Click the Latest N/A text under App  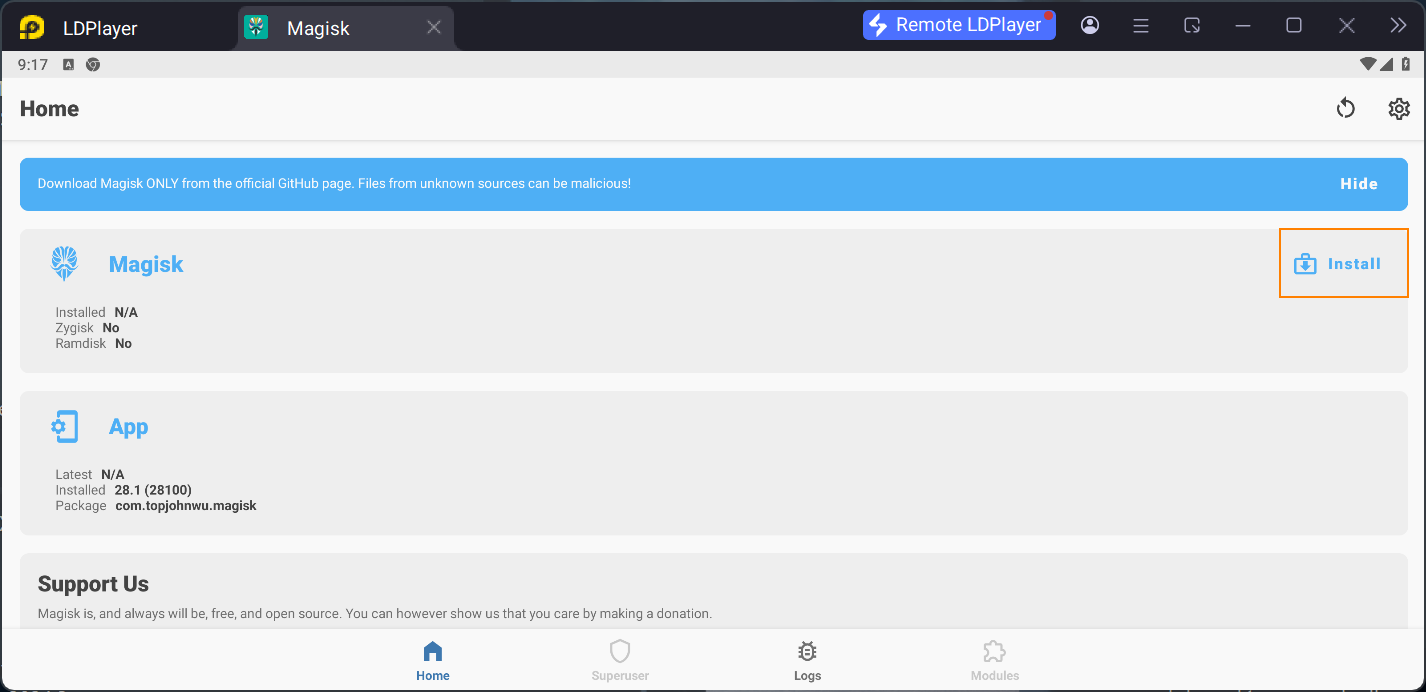click(x=90, y=474)
